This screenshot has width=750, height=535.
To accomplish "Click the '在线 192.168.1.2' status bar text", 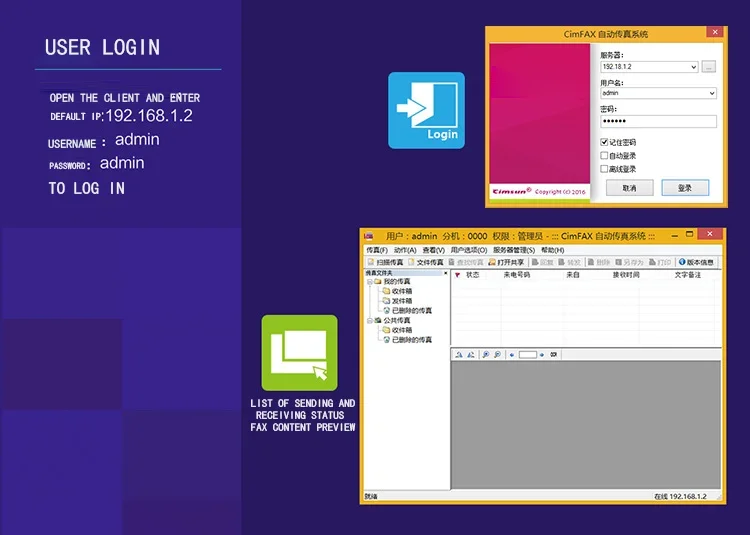I will [x=680, y=496].
